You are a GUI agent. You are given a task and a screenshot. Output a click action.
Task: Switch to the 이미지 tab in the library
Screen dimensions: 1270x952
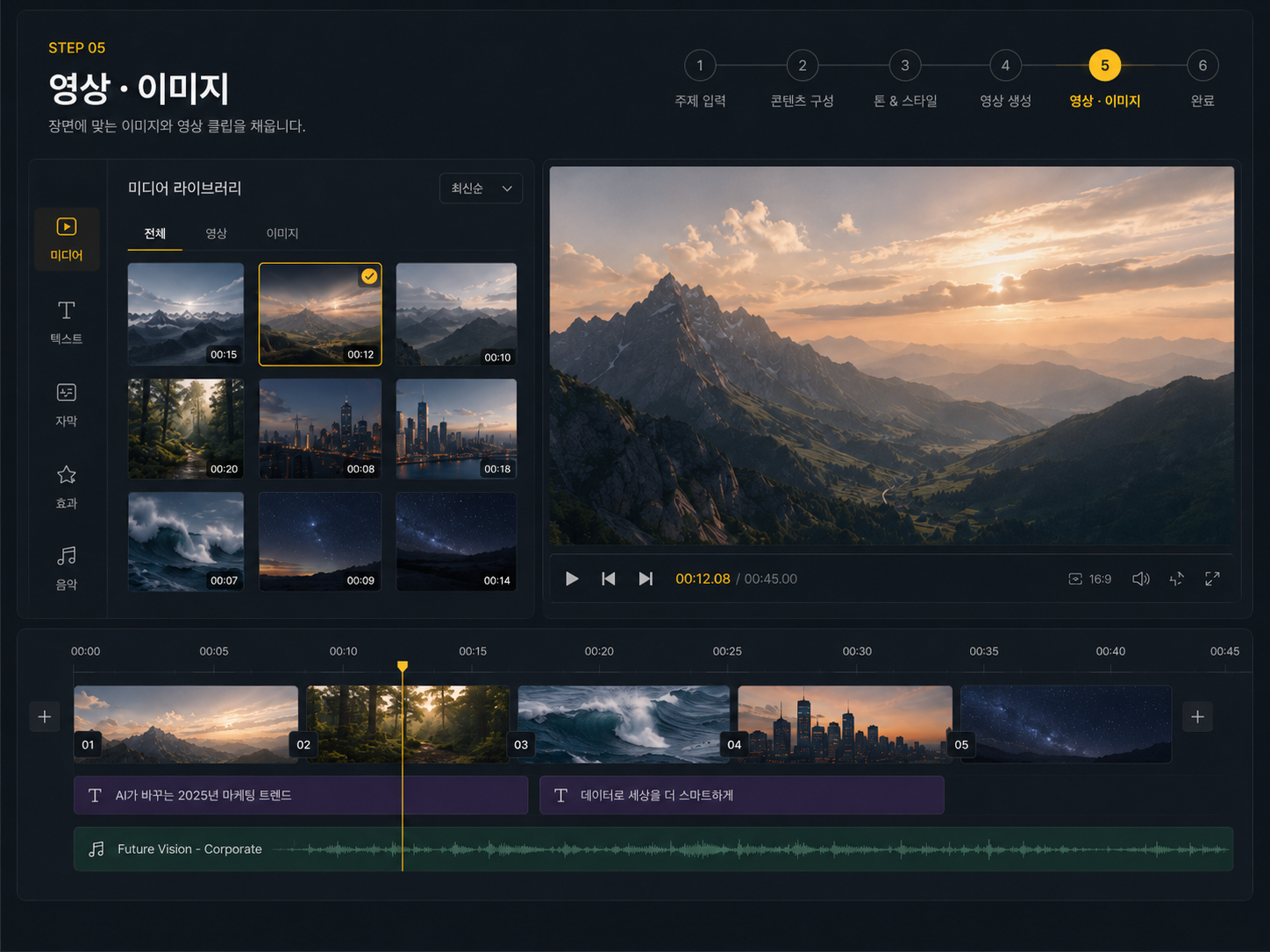point(282,233)
